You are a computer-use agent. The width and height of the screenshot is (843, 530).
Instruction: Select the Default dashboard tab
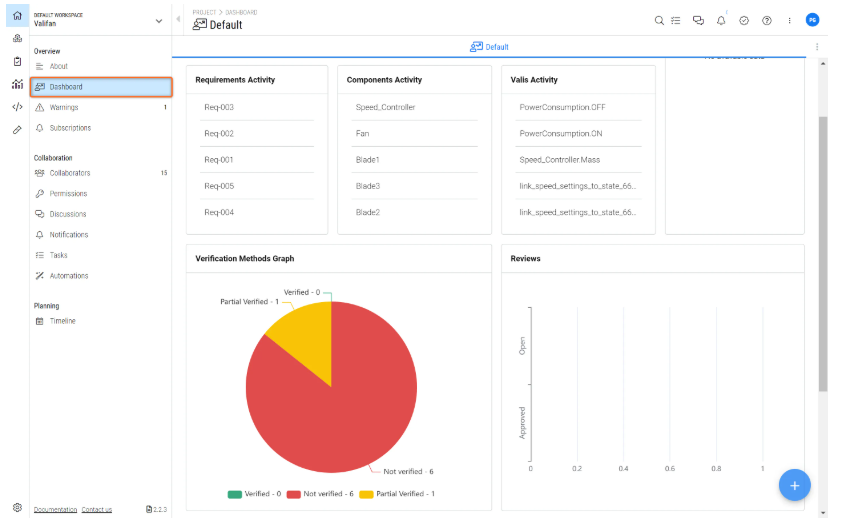[x=489, y=47]
